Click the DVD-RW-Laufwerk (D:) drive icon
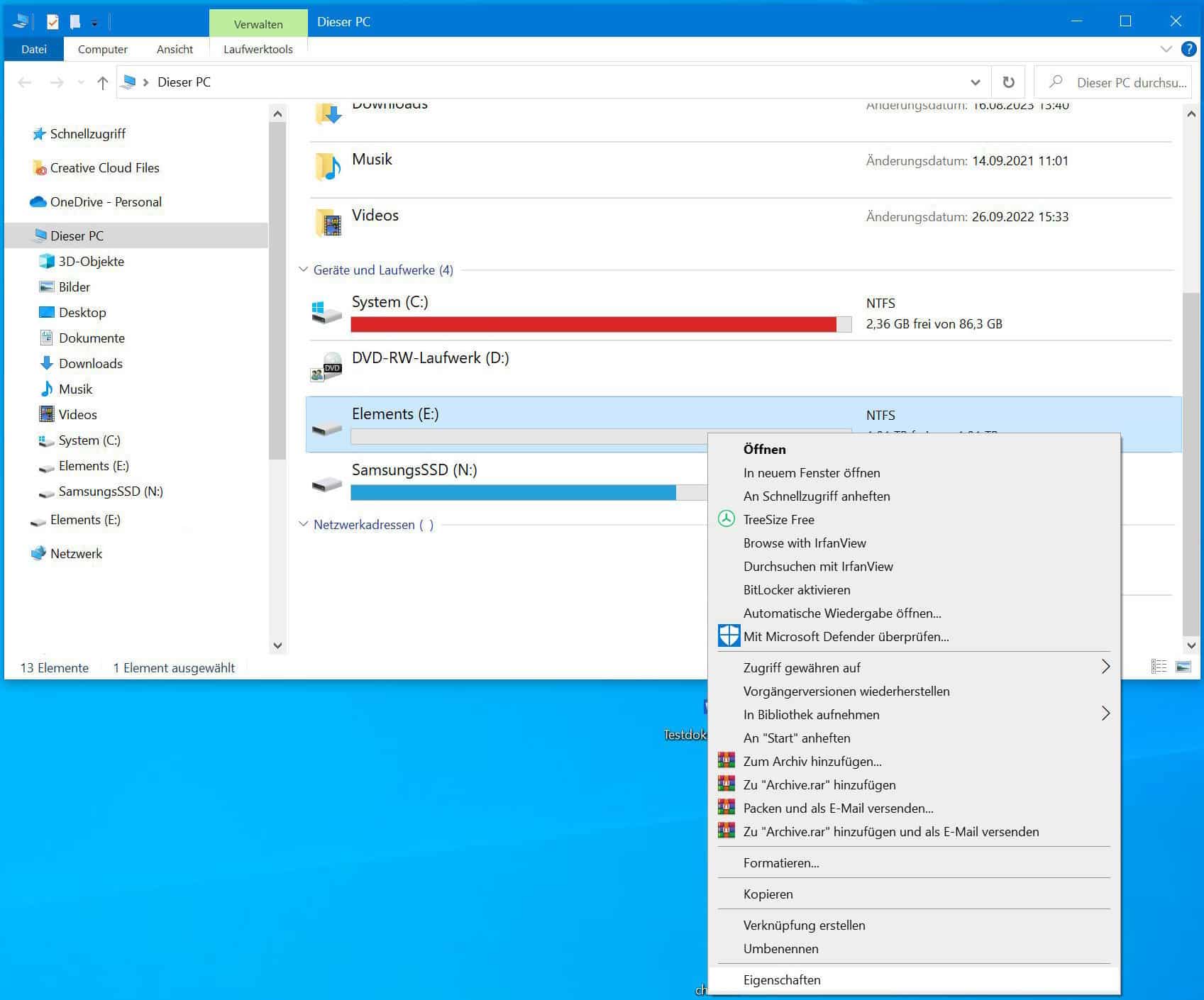Viewport: 1204px width, 1000px height. click(x=327, y=367)
